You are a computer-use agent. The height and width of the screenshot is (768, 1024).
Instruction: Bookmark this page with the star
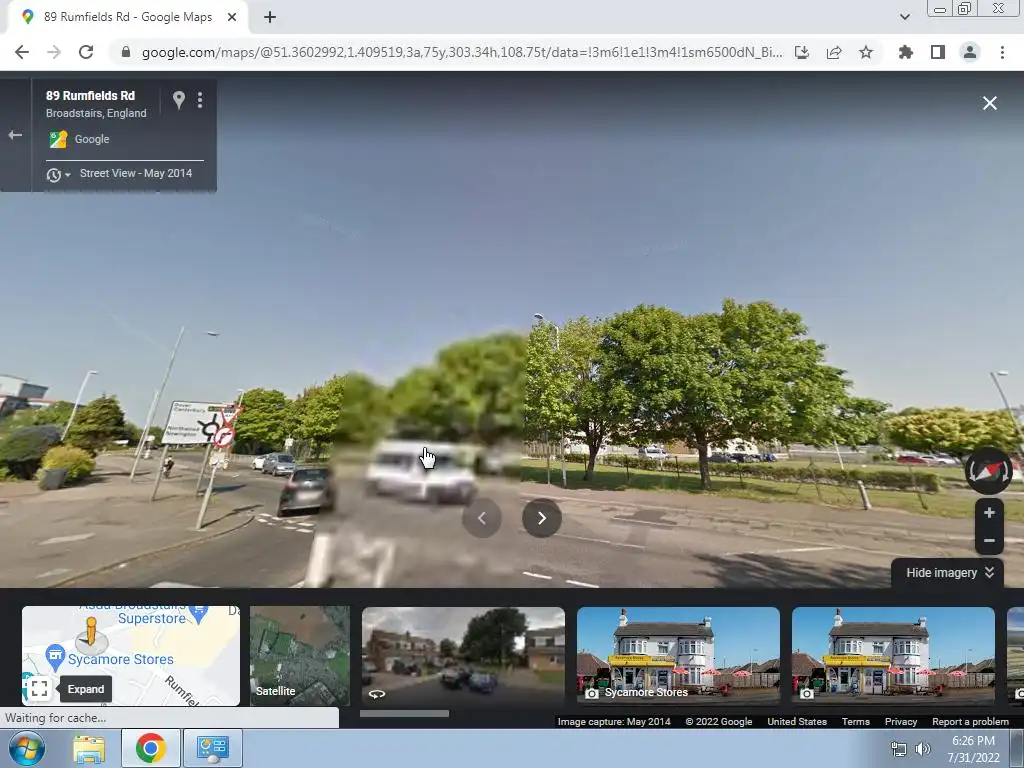[x=866, y=52]
